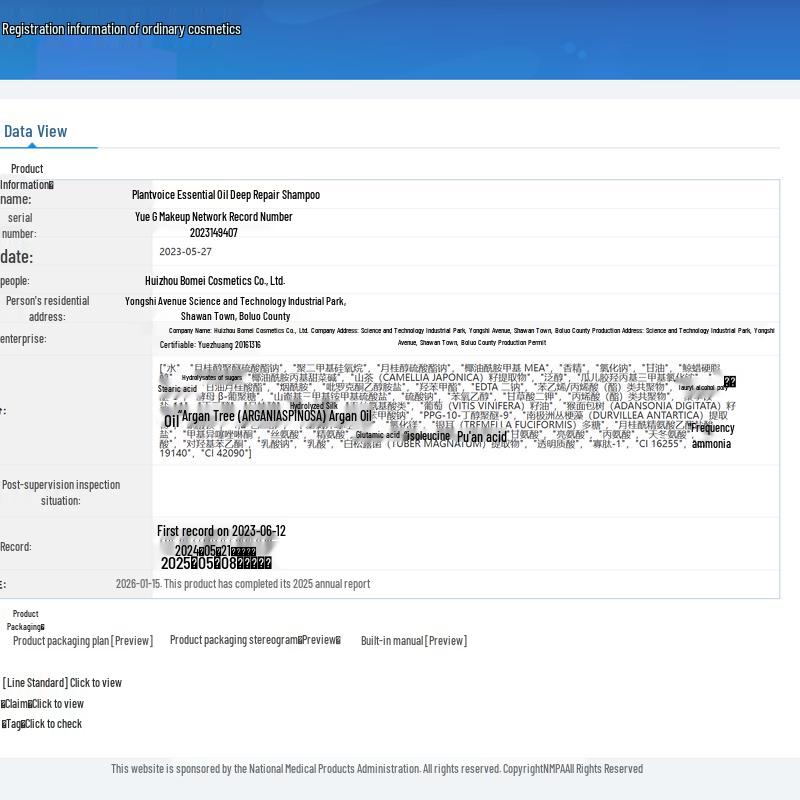Click the Stearic acid ingredient text
The width and height of the screenshot is (800, 800).
[177, 389]
